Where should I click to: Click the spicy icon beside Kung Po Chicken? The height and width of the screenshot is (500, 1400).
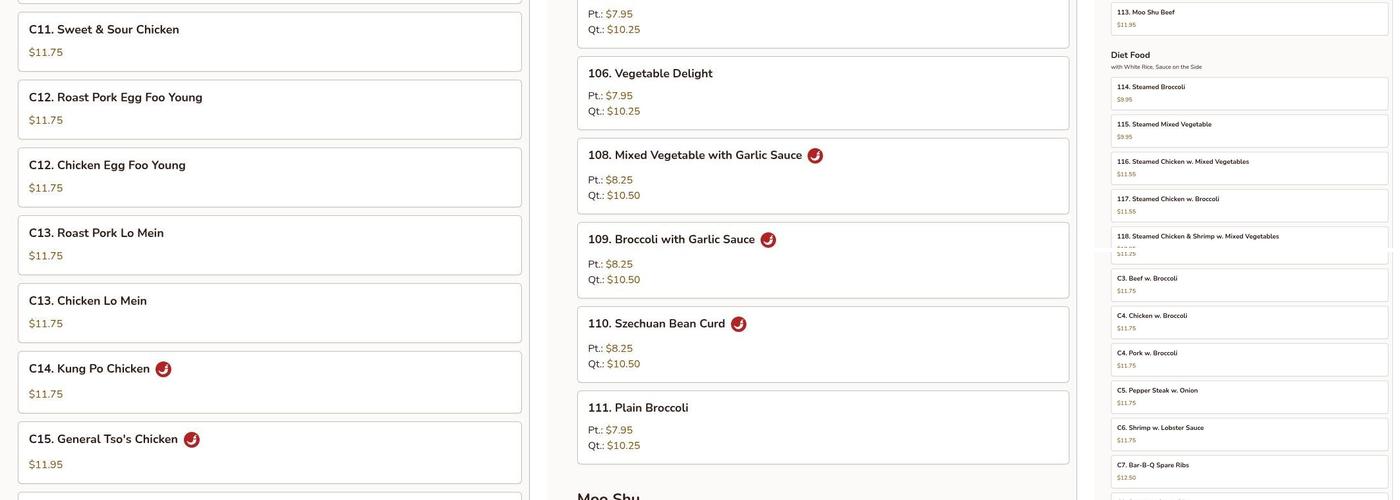163,370
